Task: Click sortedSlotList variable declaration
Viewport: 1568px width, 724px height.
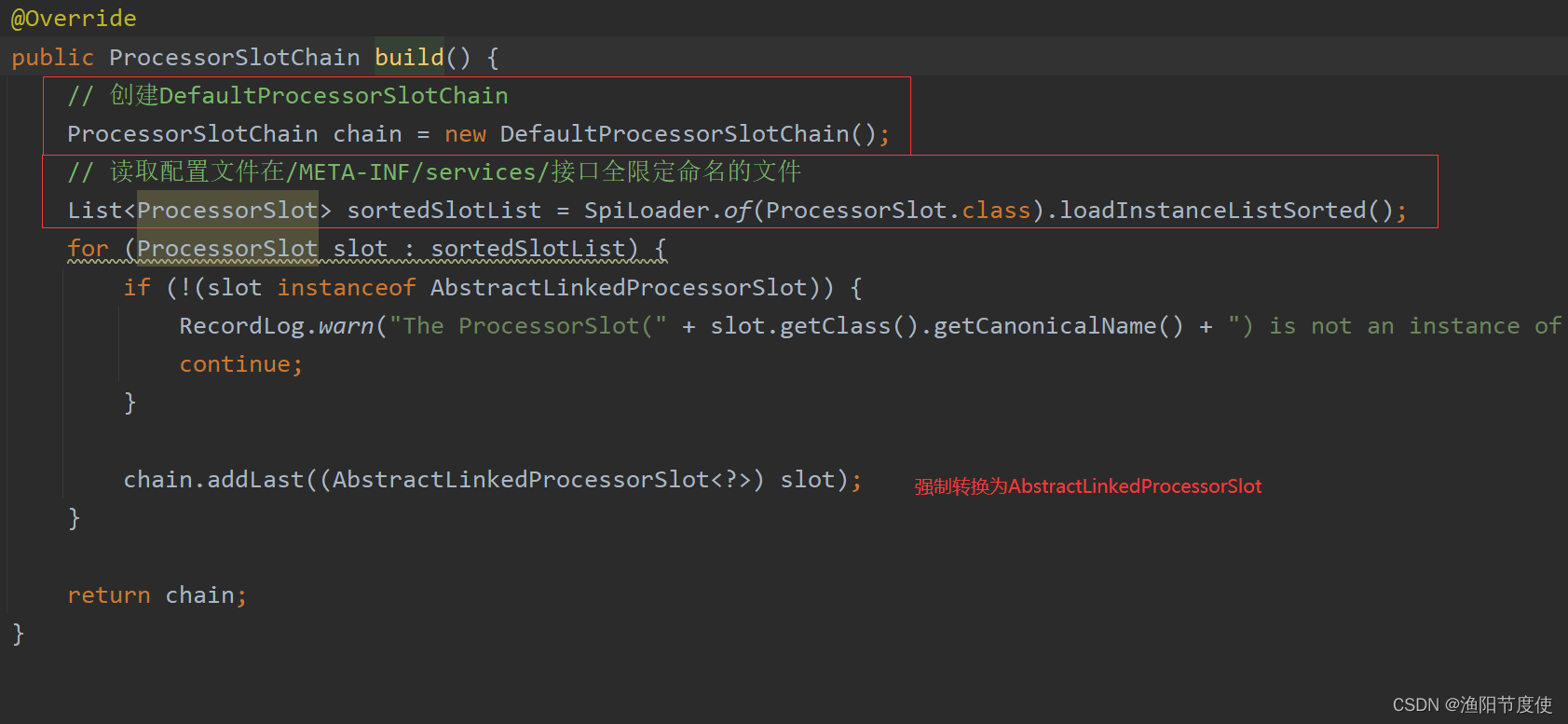Action: coord(444,211)
